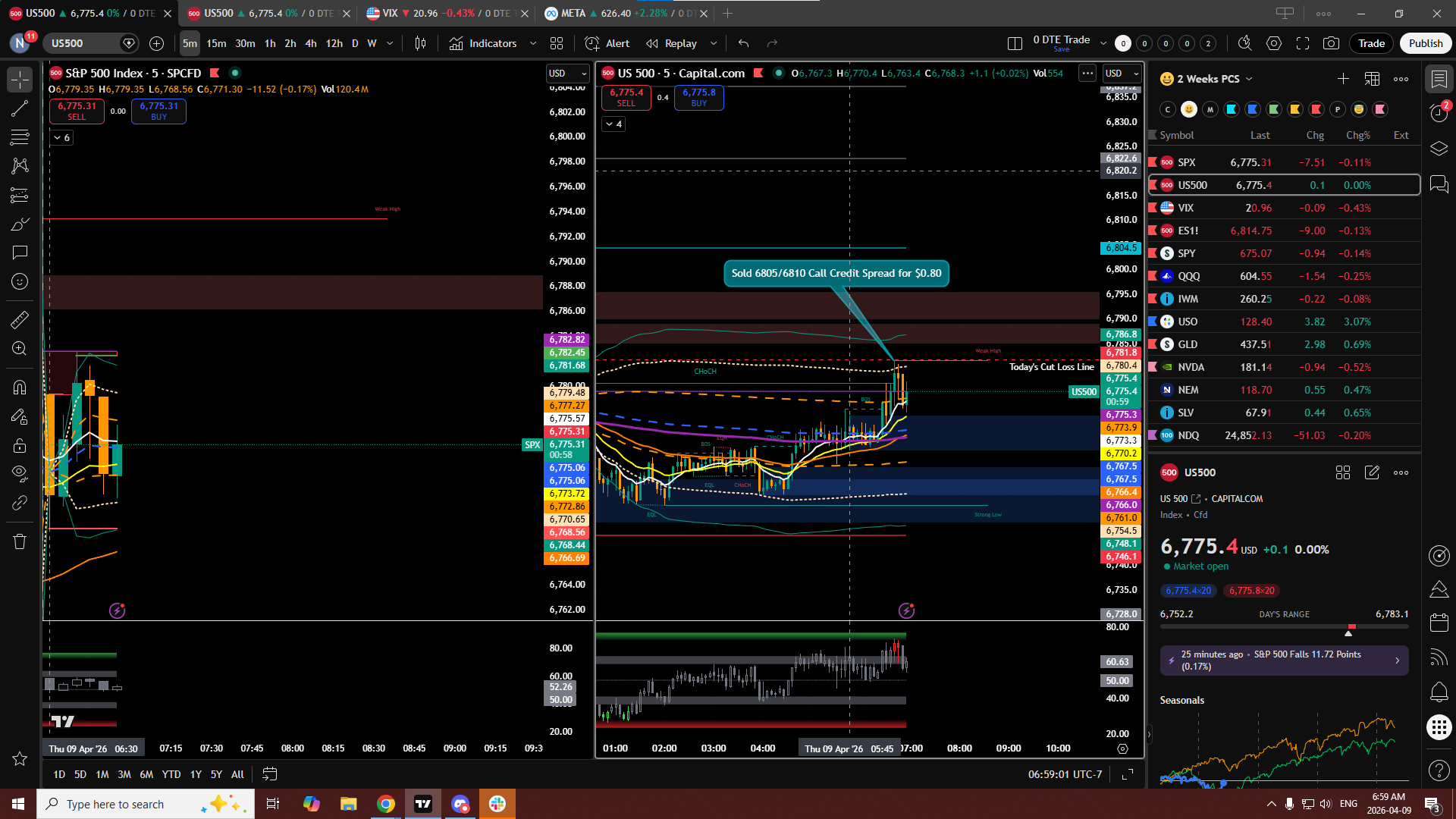Open USD currency dropdown on left chart
The image size is (1456, 819).
click(x=567, y=73)
